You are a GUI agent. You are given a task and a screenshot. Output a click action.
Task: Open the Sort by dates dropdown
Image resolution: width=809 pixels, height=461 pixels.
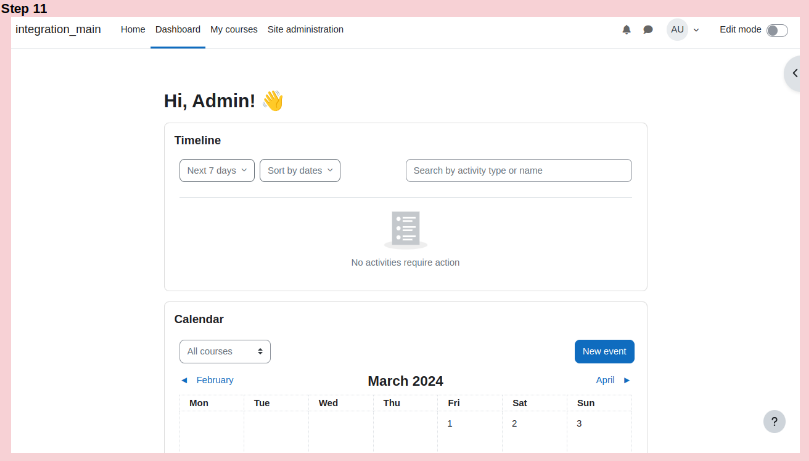(300, 171)
